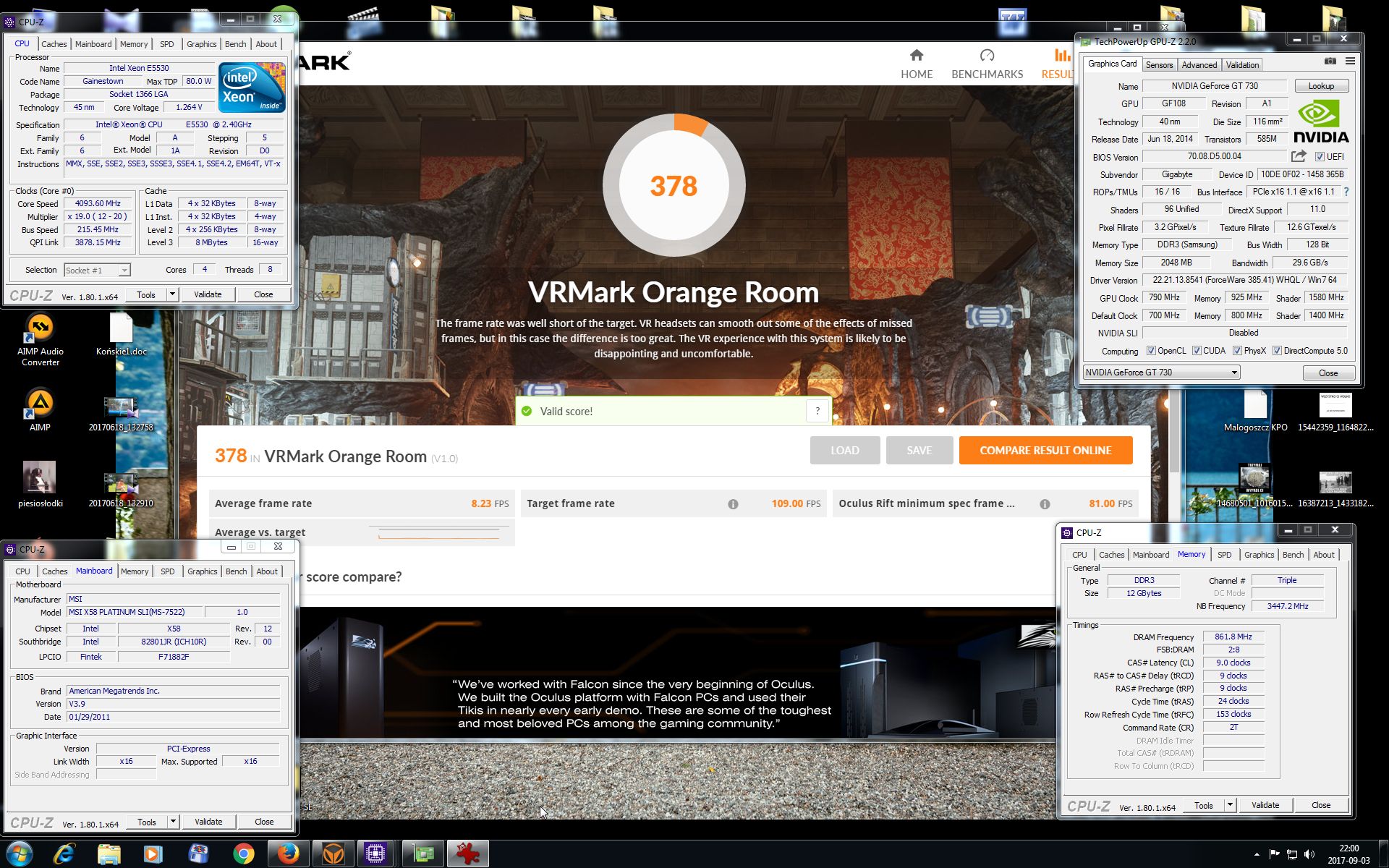Open the Action Center flag tray icon
The width and height of the screenshot is (1389, 868).
pyautogui.click(x=1274, y=854)
